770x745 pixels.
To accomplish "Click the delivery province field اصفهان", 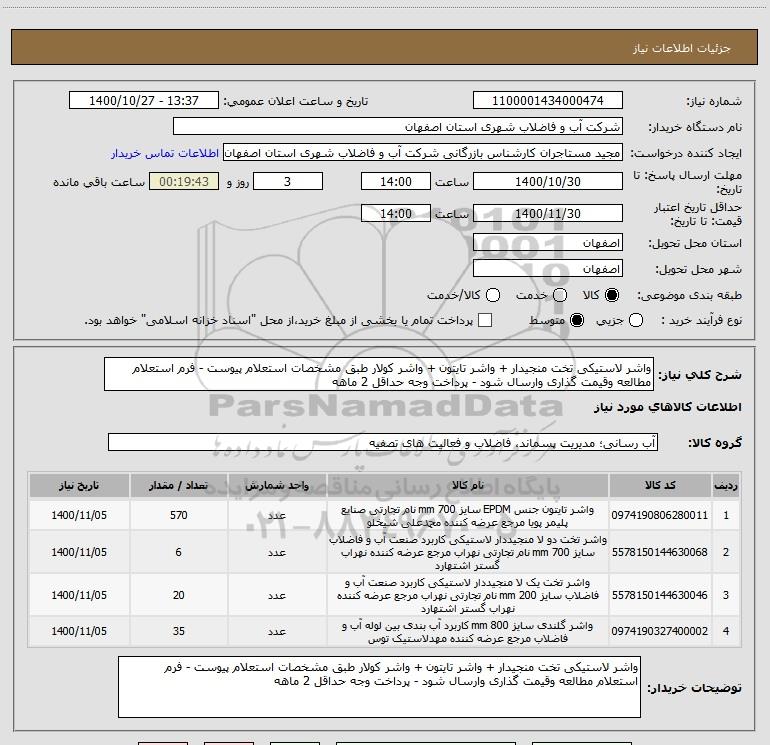I will tap(548, 243).
